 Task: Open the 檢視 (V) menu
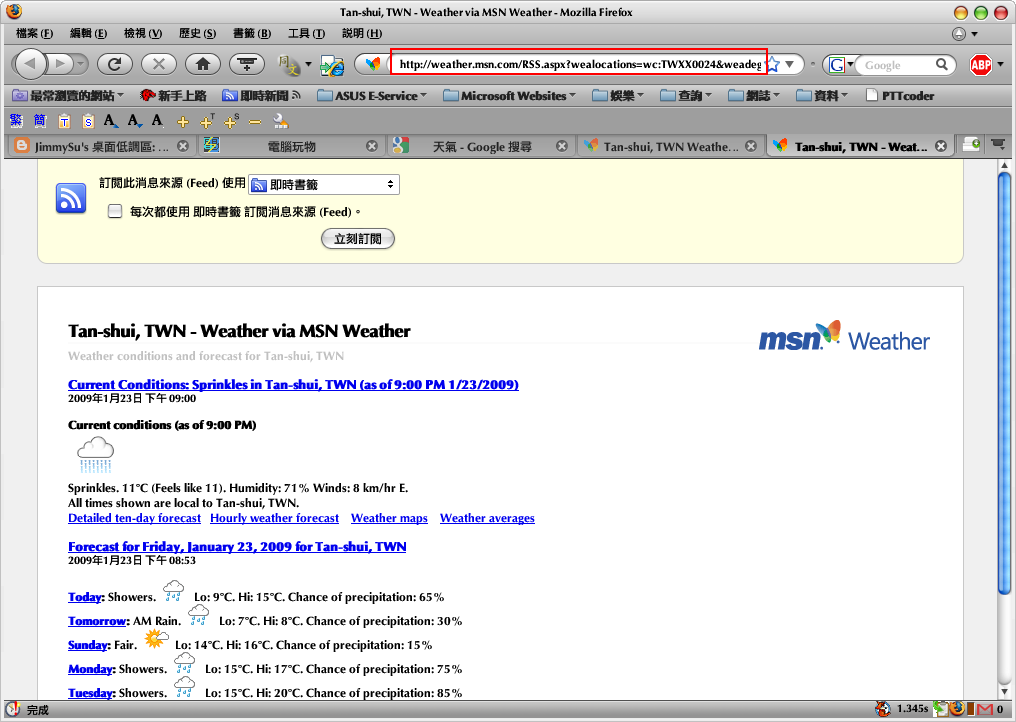click(143, 33)
